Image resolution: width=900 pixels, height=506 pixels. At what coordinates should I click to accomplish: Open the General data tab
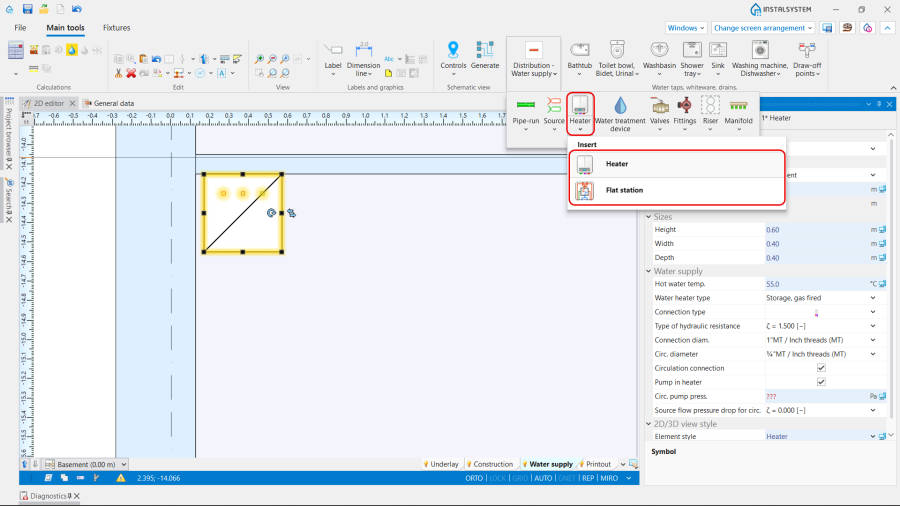pos(113,103)
